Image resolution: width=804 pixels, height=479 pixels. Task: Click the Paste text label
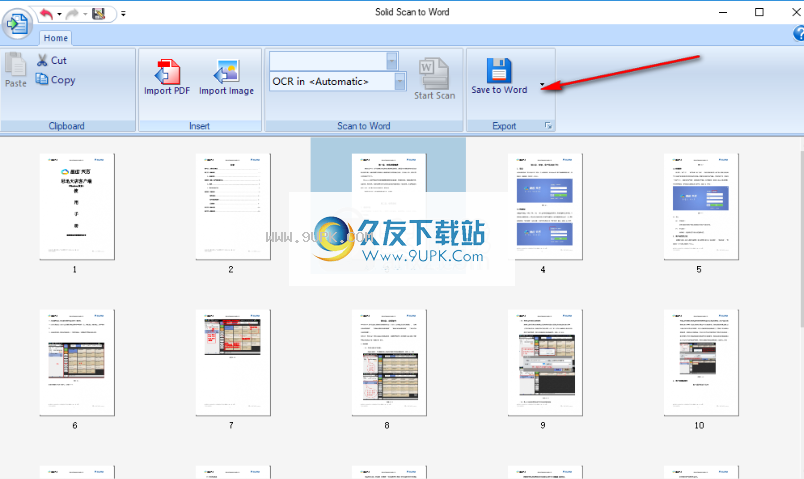click(16, 83)
